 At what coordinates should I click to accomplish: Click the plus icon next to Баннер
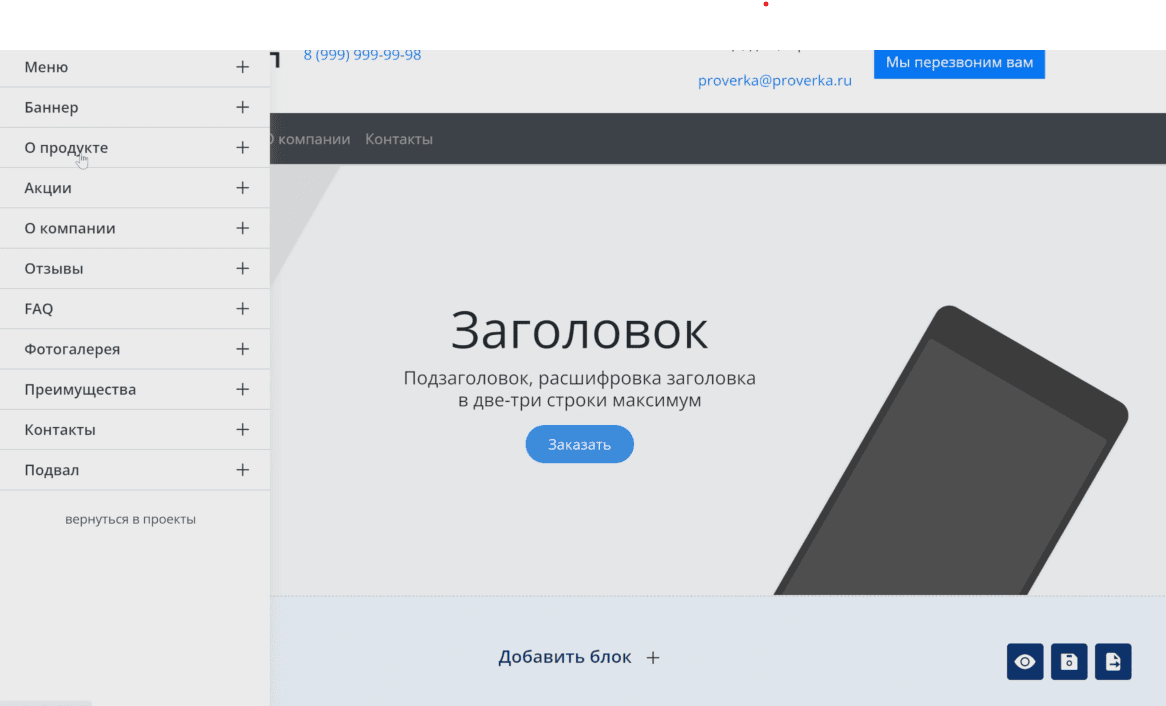[x=242, y=107]
